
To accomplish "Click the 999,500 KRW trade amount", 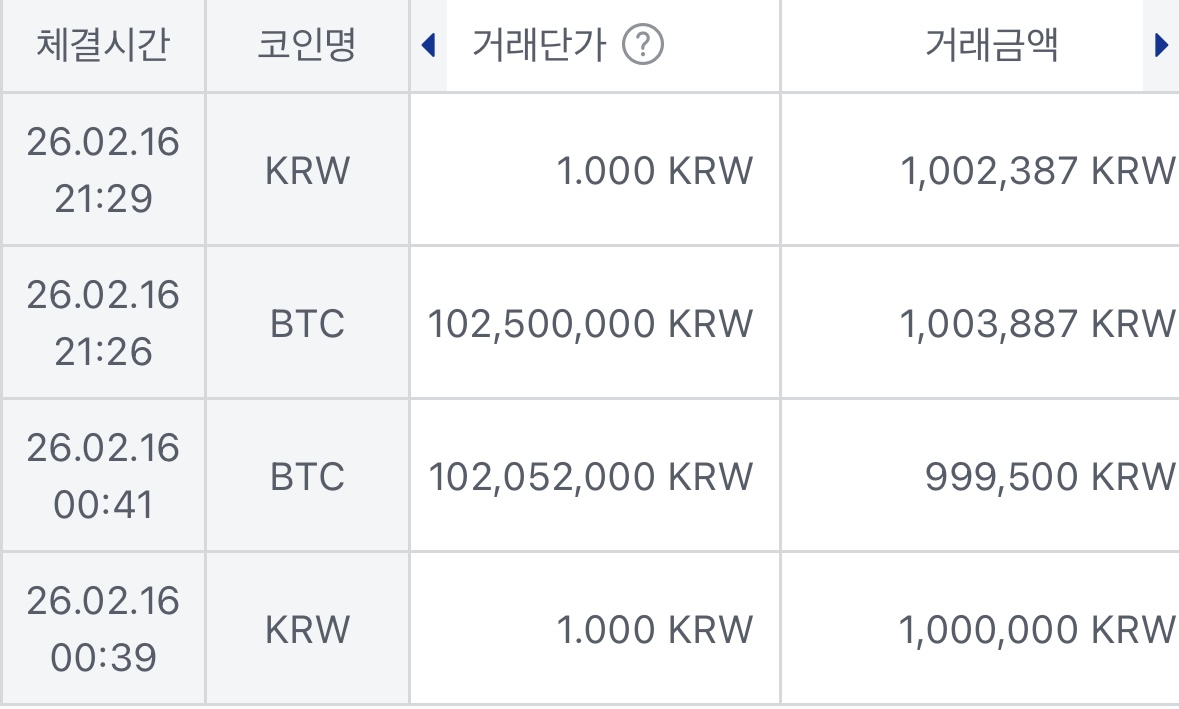I will [x=1049, y=477].
